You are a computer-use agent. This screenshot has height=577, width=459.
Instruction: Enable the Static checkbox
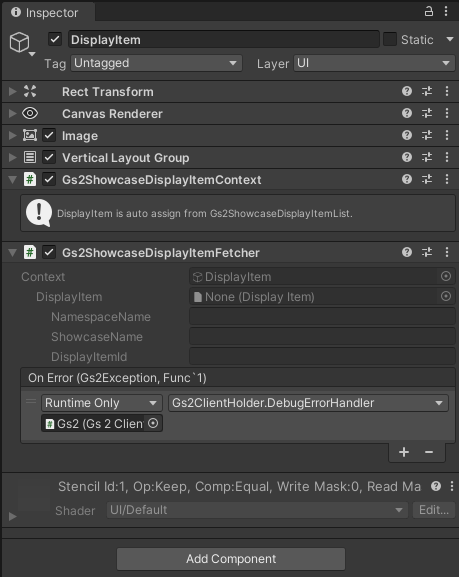(x=390, y=39)
